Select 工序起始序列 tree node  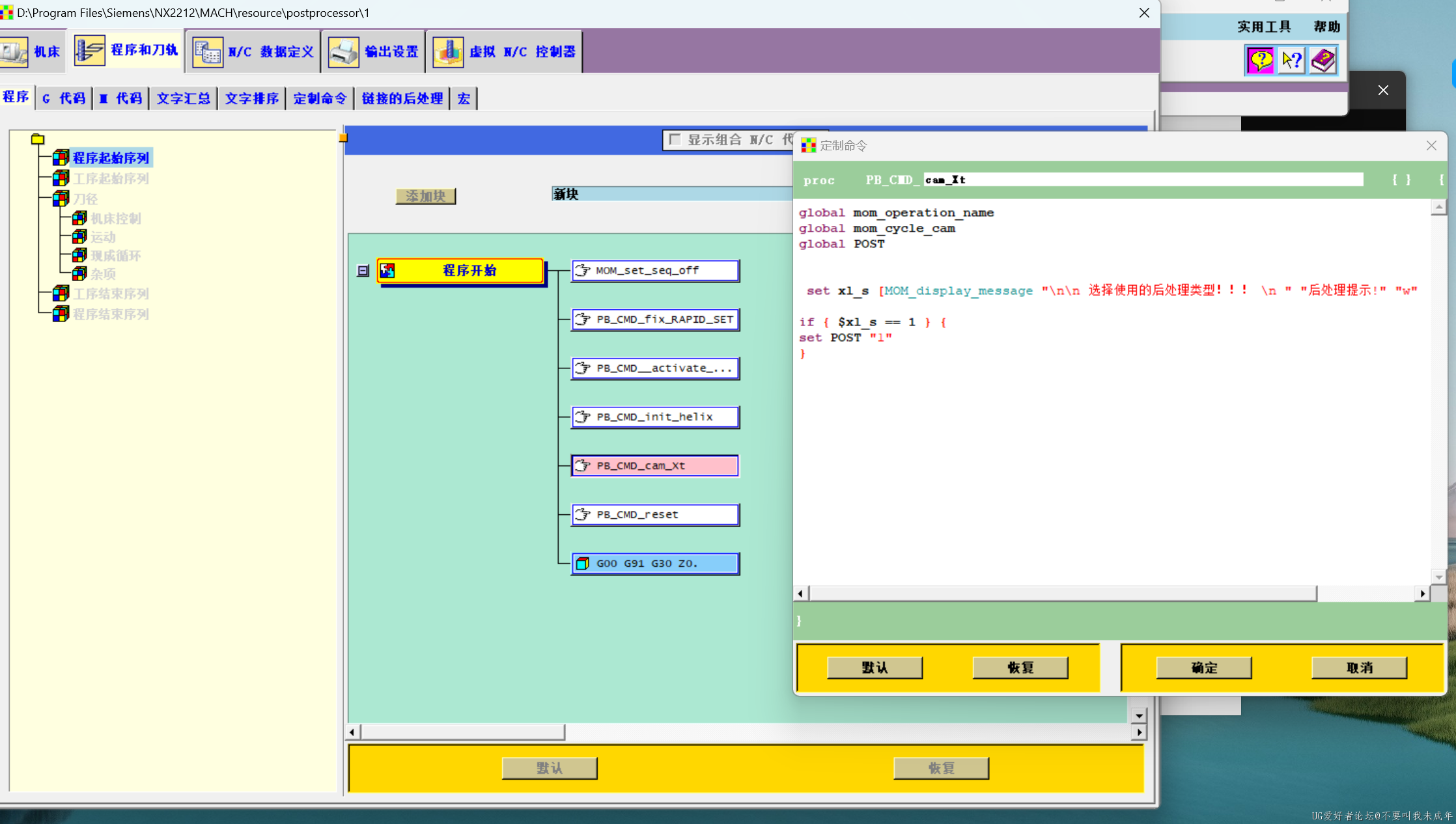(x=111, y=178)
